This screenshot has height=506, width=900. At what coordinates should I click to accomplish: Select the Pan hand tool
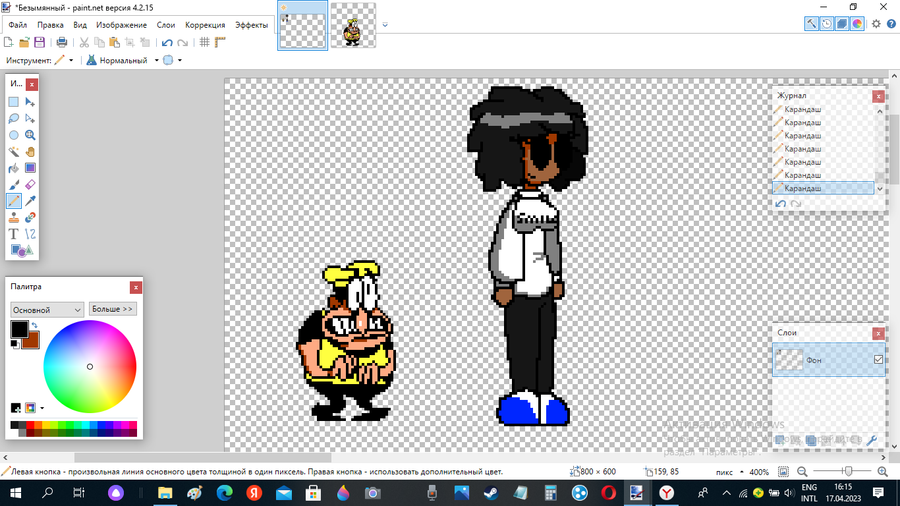click(x=30, y=151)
